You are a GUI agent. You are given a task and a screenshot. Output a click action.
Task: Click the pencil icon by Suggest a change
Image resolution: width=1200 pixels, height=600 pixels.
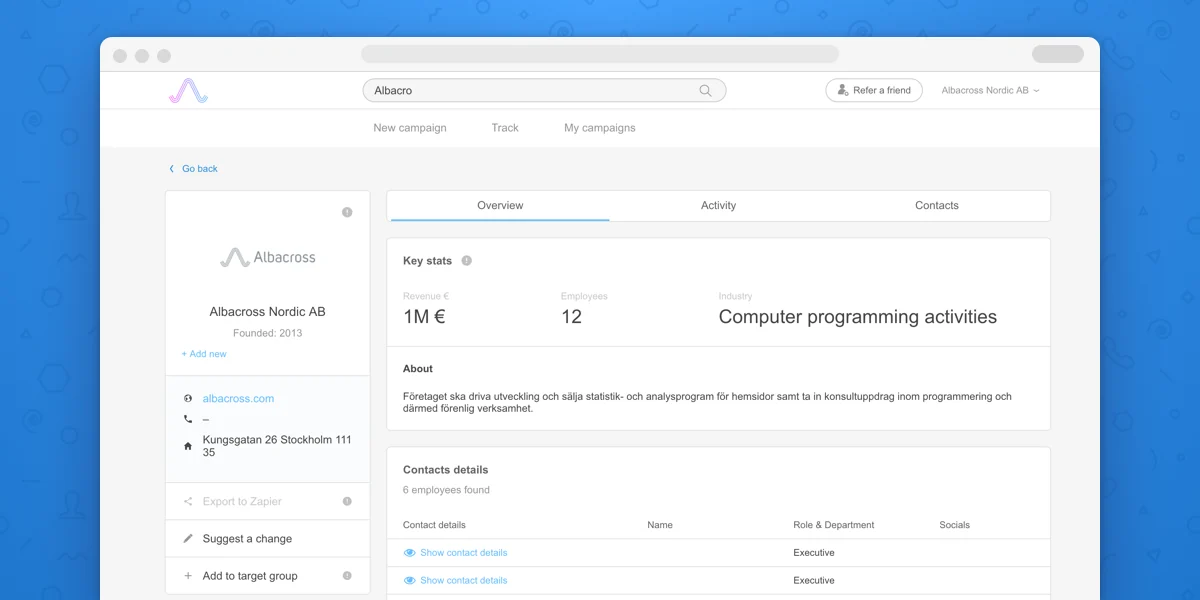pos(188,539)
